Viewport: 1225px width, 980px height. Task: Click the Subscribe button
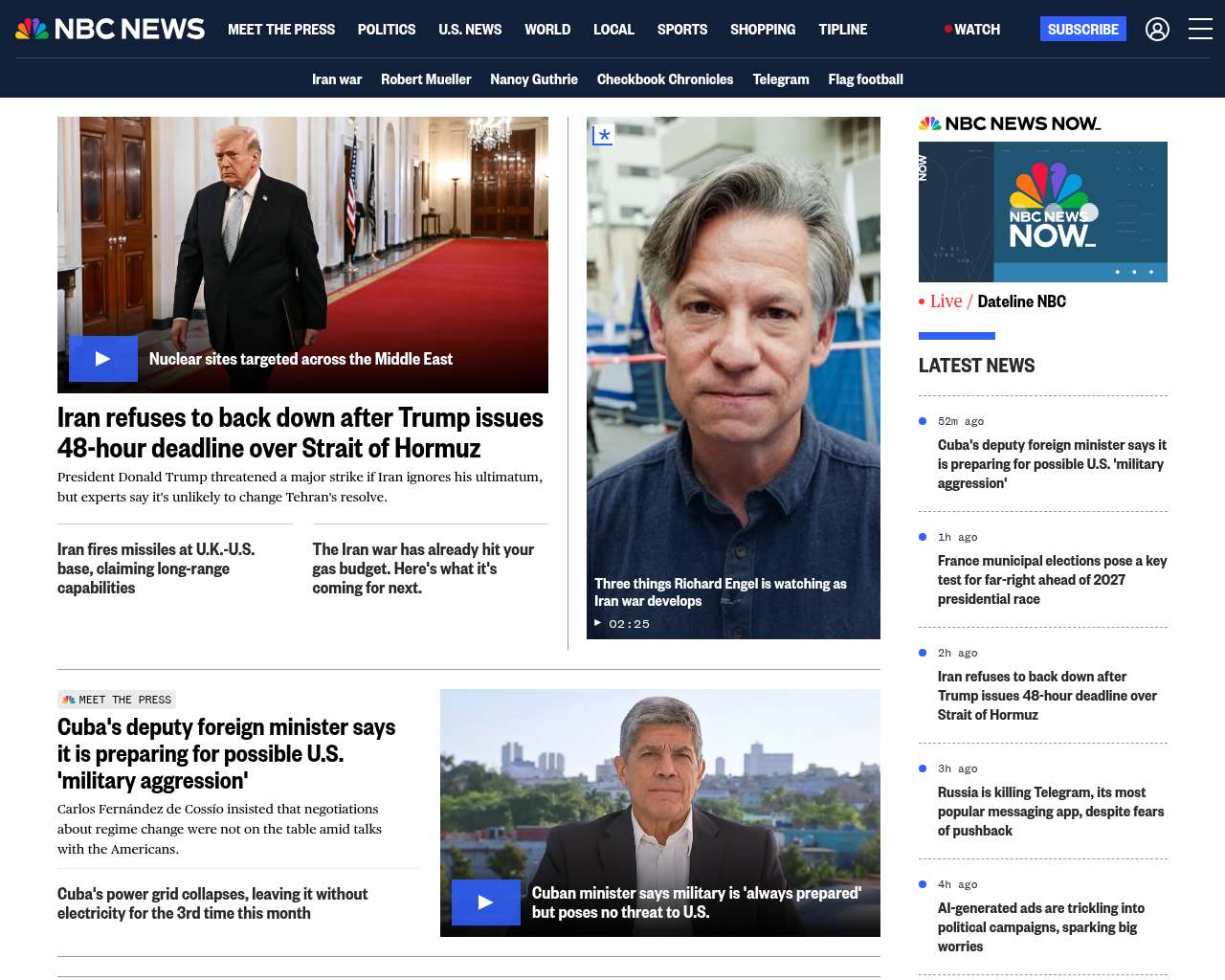click(x=1083, y=29)
